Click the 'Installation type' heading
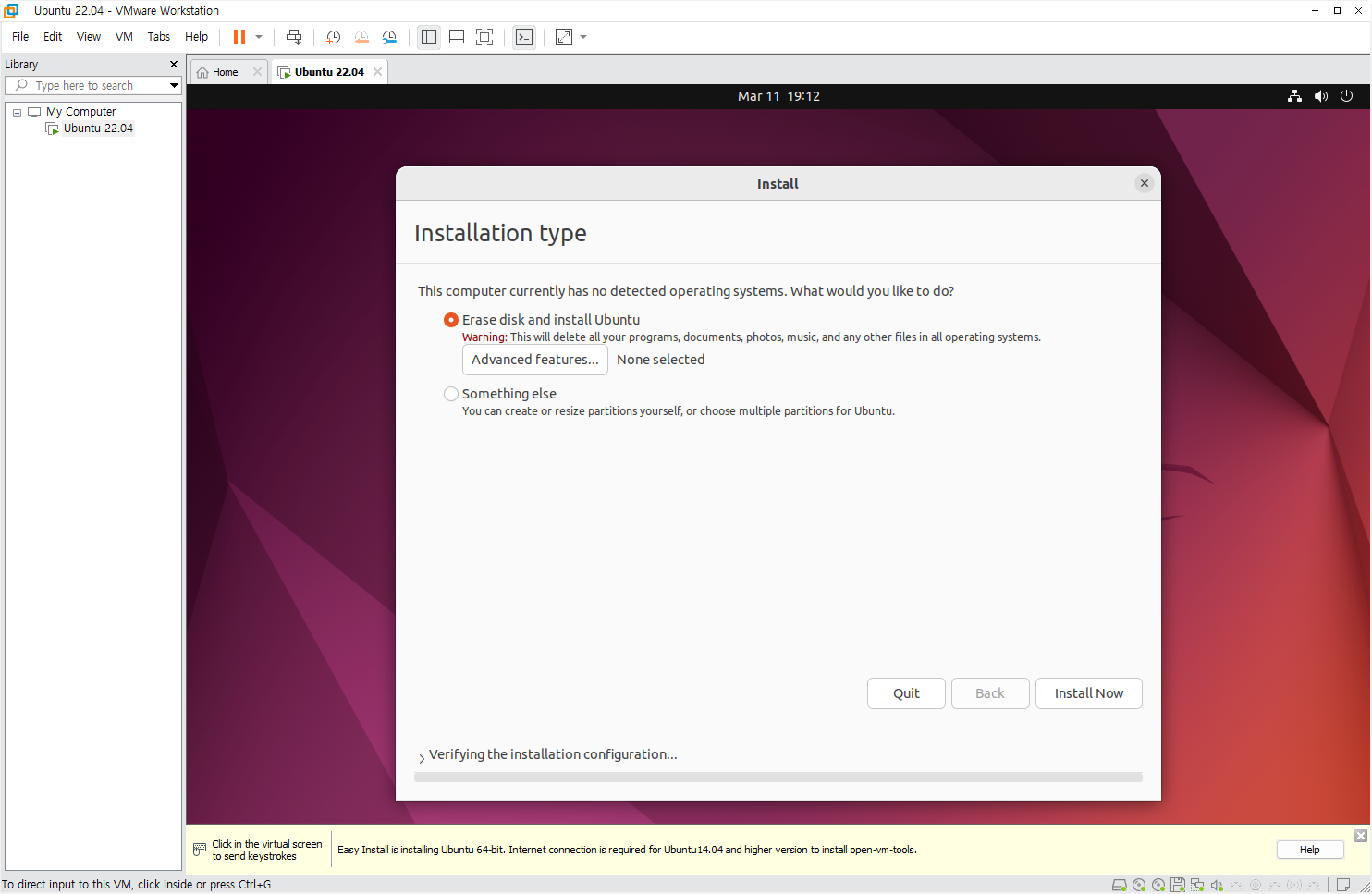The height and width of the screenshot is (894, 1372). click(500, 233)
